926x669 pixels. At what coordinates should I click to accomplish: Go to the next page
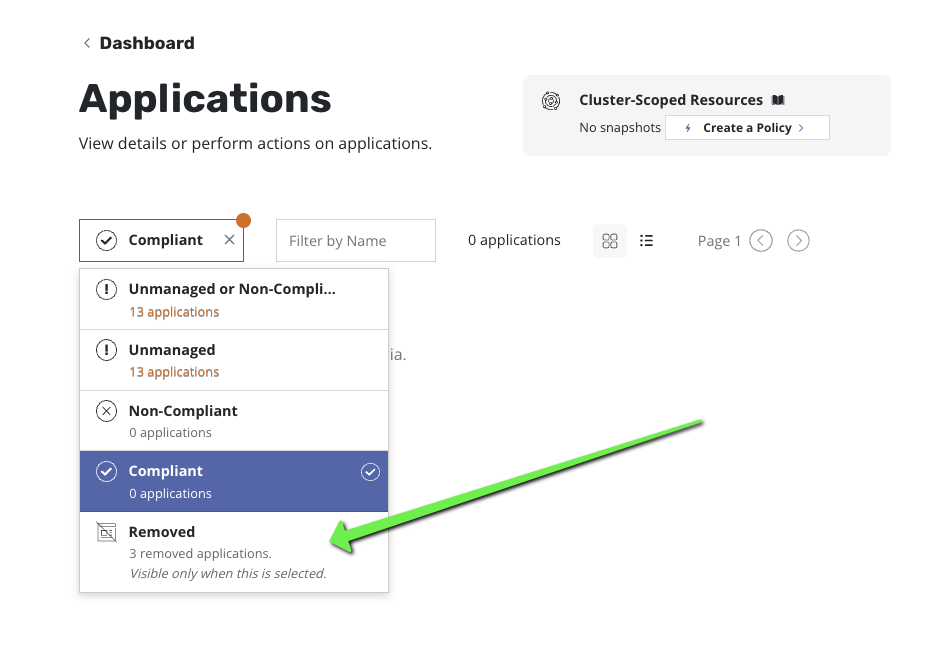pyautogui.click(x=798, y=241)
